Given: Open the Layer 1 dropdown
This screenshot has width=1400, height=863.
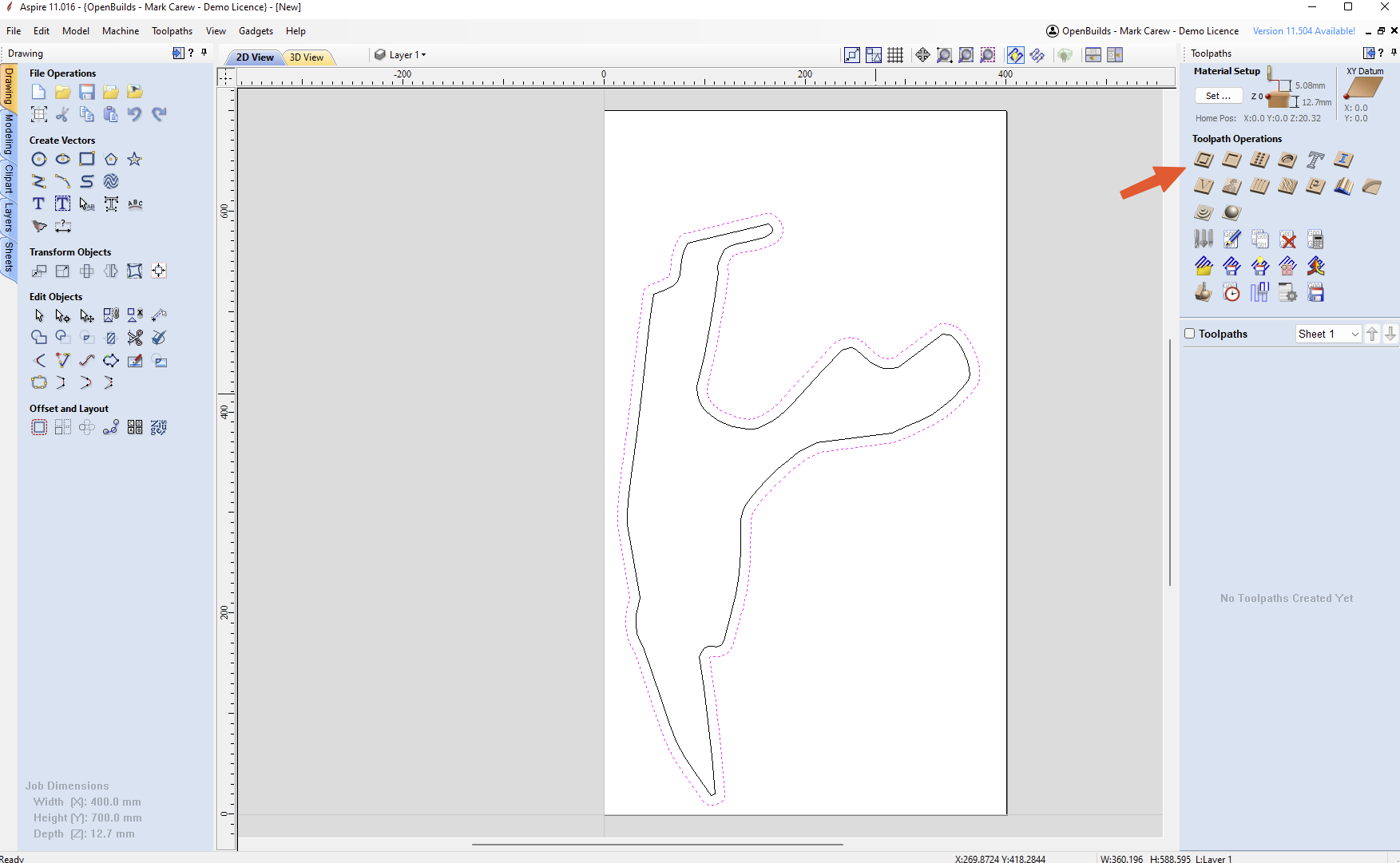Looking at the screenshot, I should tap(401, 55).
